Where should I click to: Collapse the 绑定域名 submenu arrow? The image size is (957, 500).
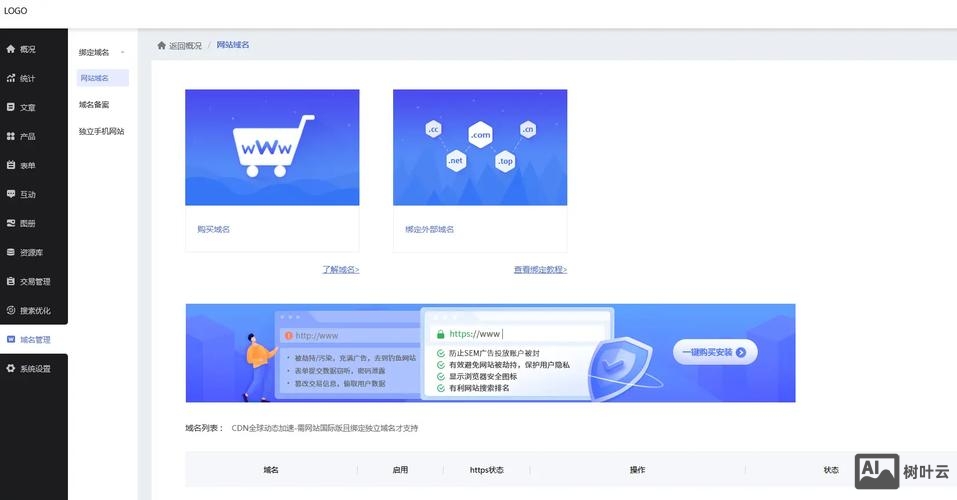click(x=122, y=52)
